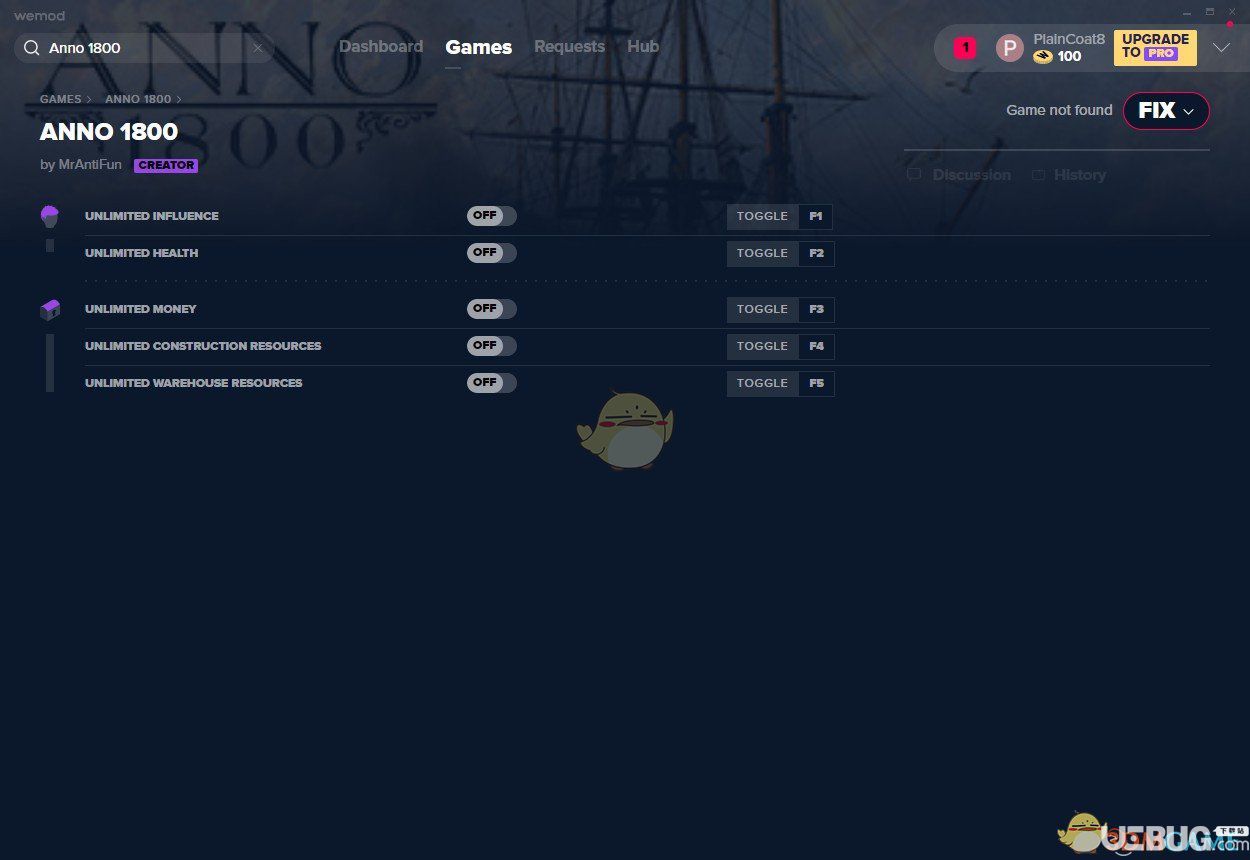
Task: Click the MrAntiFun creator name
Action: [x=90, y=165]
